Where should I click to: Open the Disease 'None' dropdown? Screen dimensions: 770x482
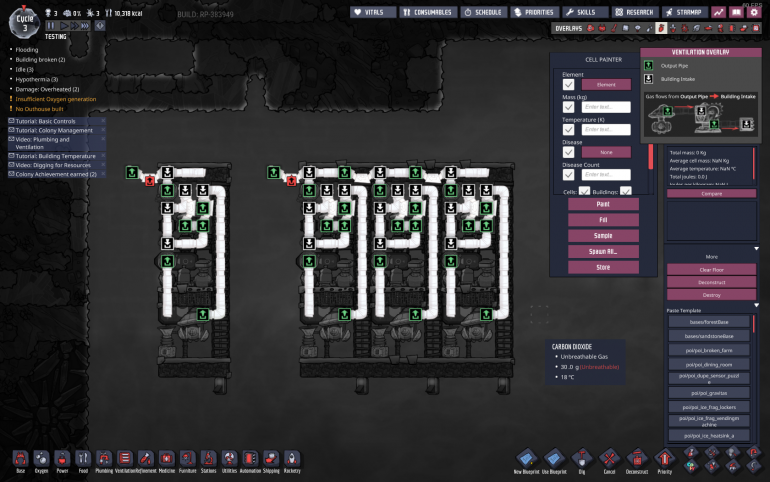606,152
